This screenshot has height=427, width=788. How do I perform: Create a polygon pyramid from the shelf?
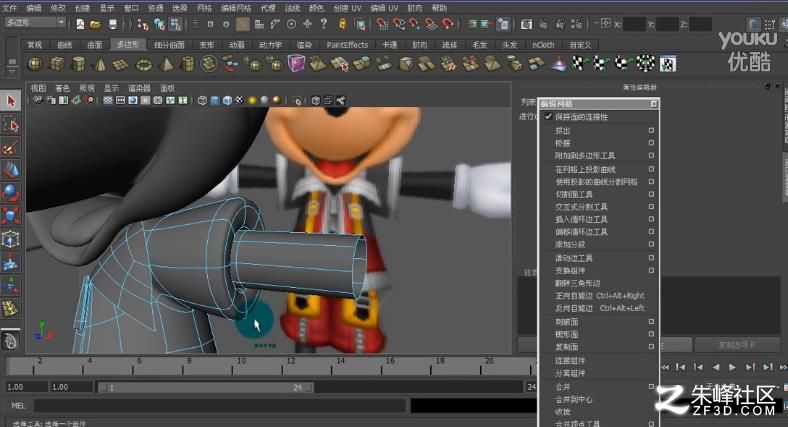[166, 64]
